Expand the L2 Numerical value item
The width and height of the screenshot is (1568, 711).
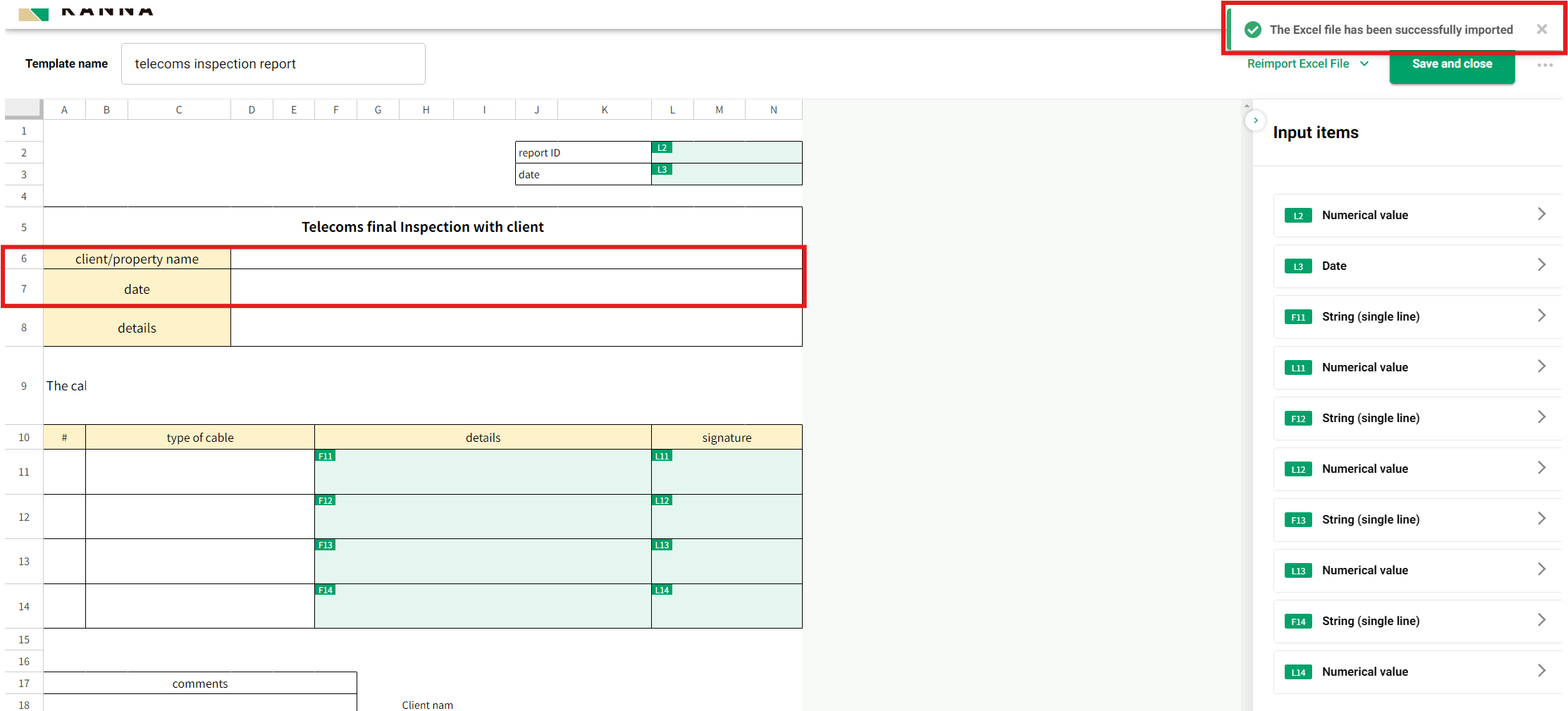[x=1416, y=215]
